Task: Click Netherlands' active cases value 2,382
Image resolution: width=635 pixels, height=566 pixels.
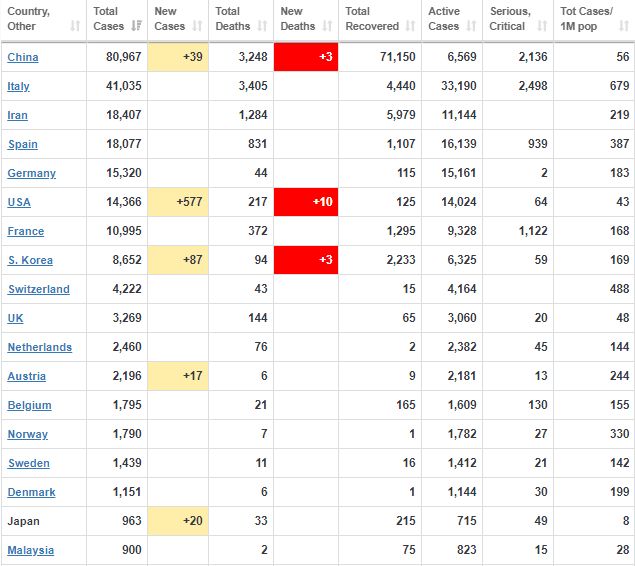Action: click(462, 347)
